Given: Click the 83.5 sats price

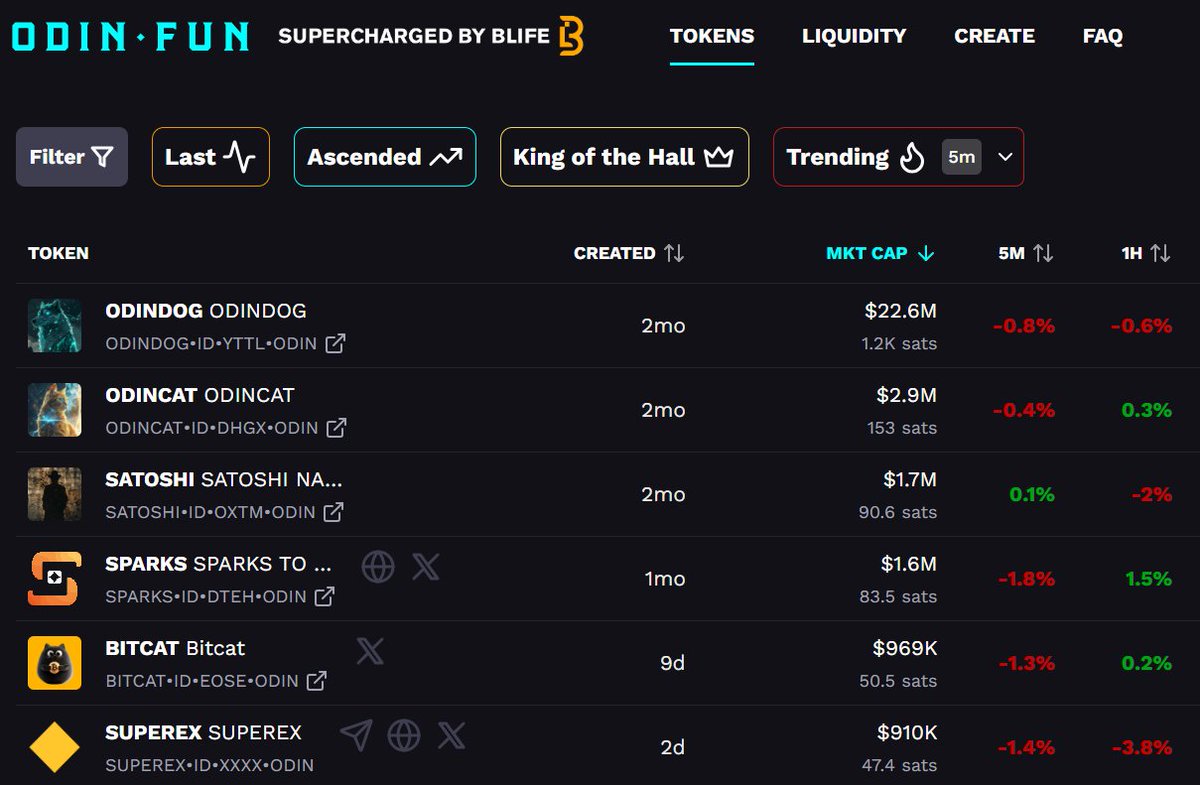Looking at the screenshot, I should tap(898, 596).
